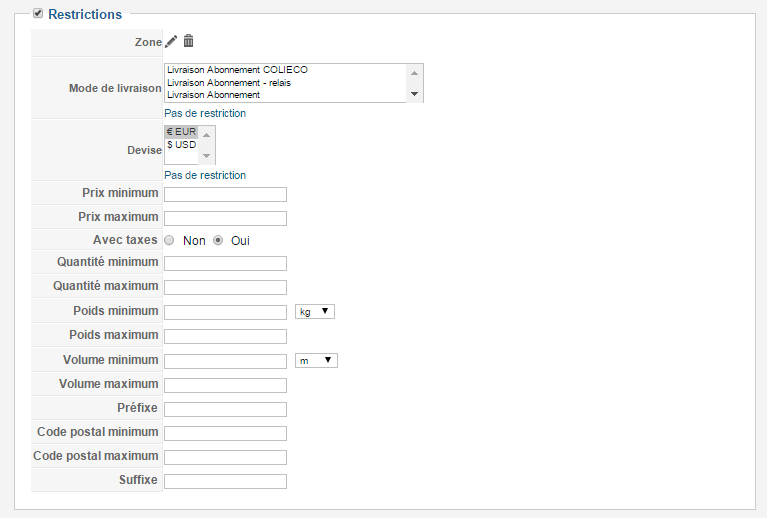The image size is (767, 518).
Task: Focus the Prix minimum input field
Action: [x=225, y=194]
